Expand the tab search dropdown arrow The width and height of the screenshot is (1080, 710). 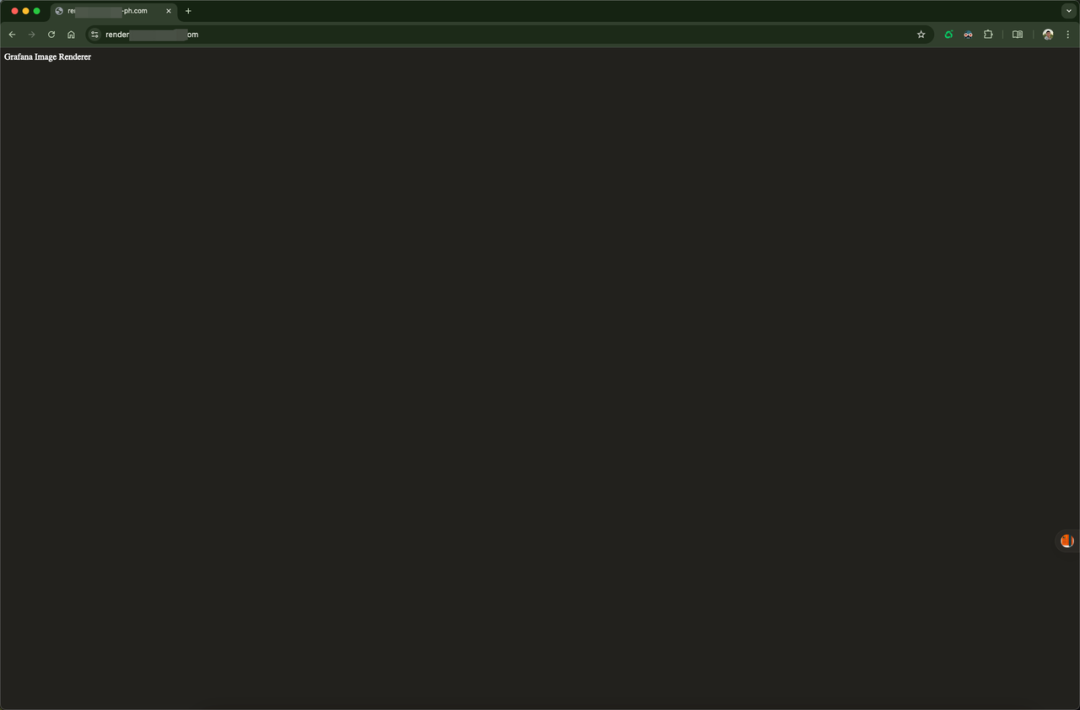point(1068,11)
